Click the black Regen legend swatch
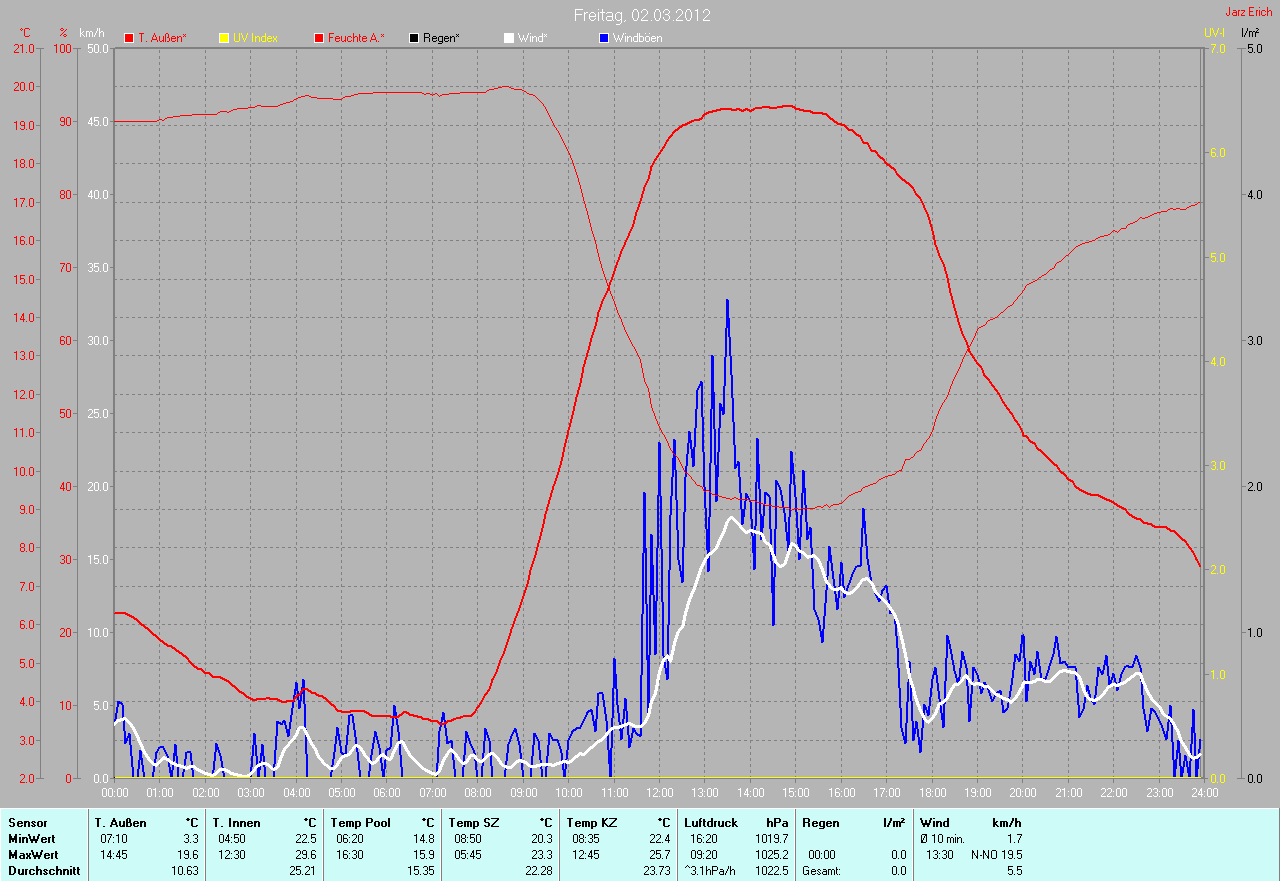Viewport: 1280px width, 881px height. (x=414, y=38)
